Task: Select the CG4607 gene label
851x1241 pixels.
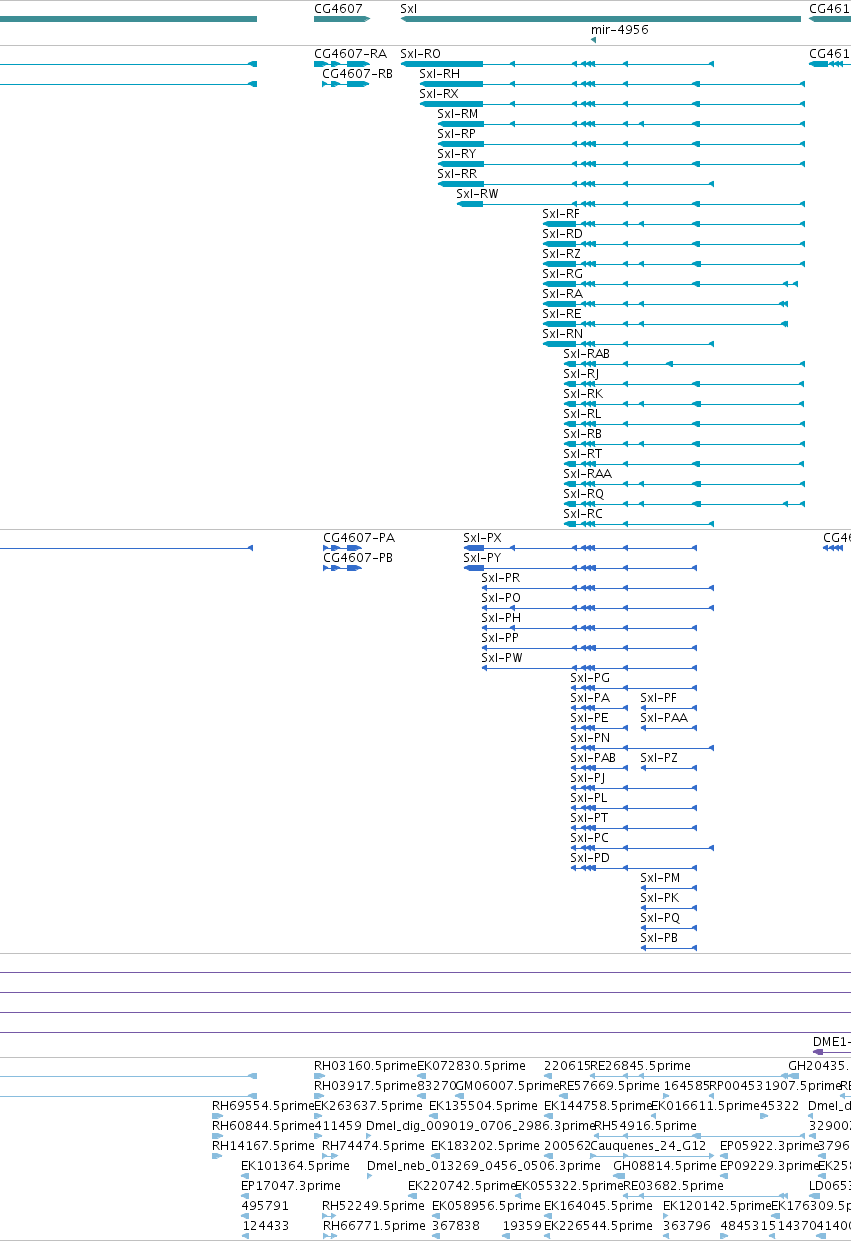Action: coord(338,8)
